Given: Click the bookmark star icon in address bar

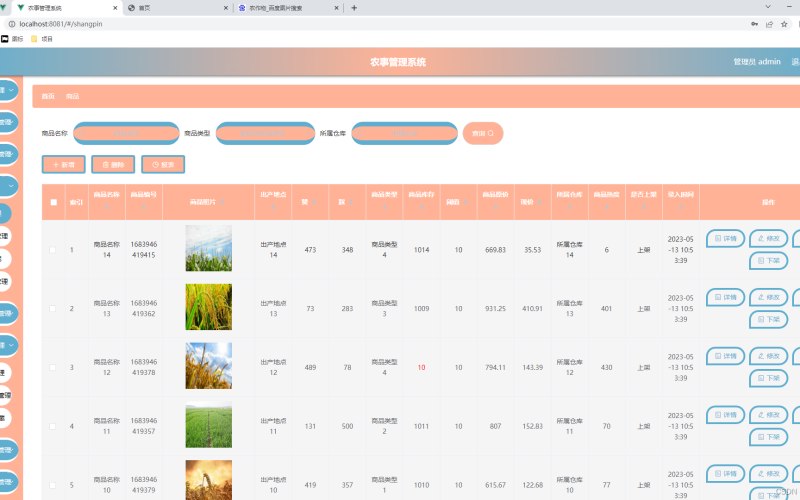Looking at the screenshot, I should pyautogui.click(x=784, y=24).
